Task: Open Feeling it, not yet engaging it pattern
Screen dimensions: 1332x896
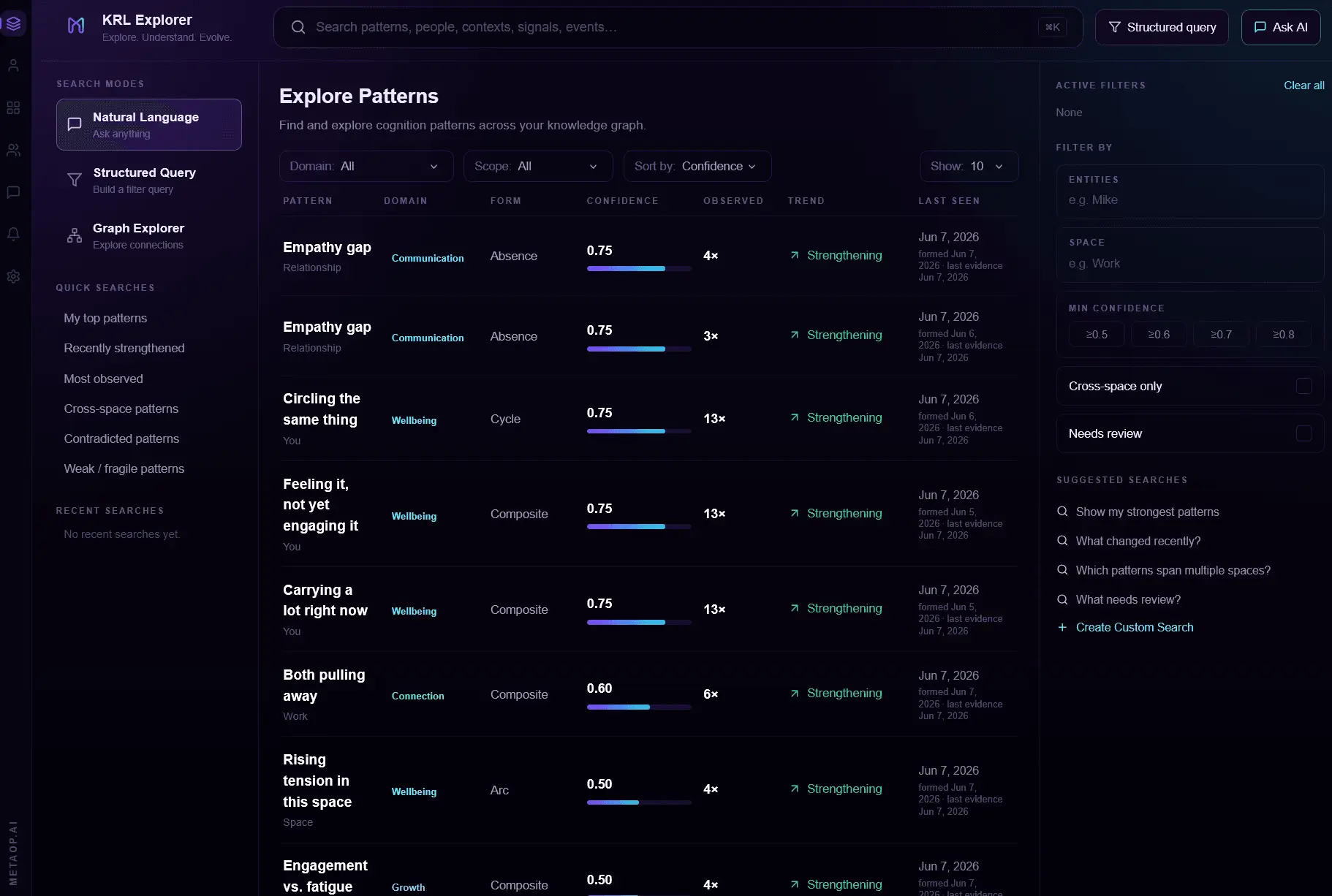Action: coord(320,505)
